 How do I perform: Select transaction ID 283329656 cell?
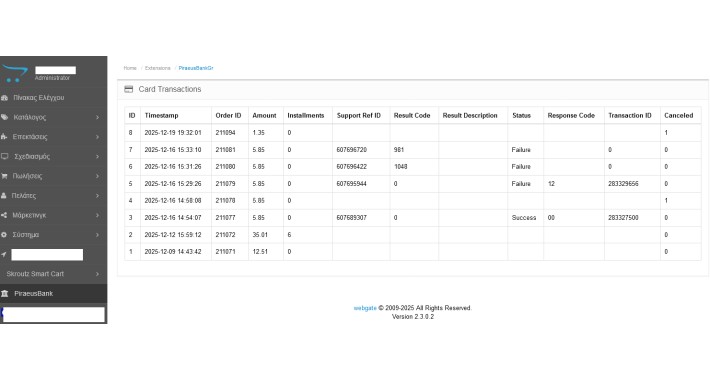[623, 184]
